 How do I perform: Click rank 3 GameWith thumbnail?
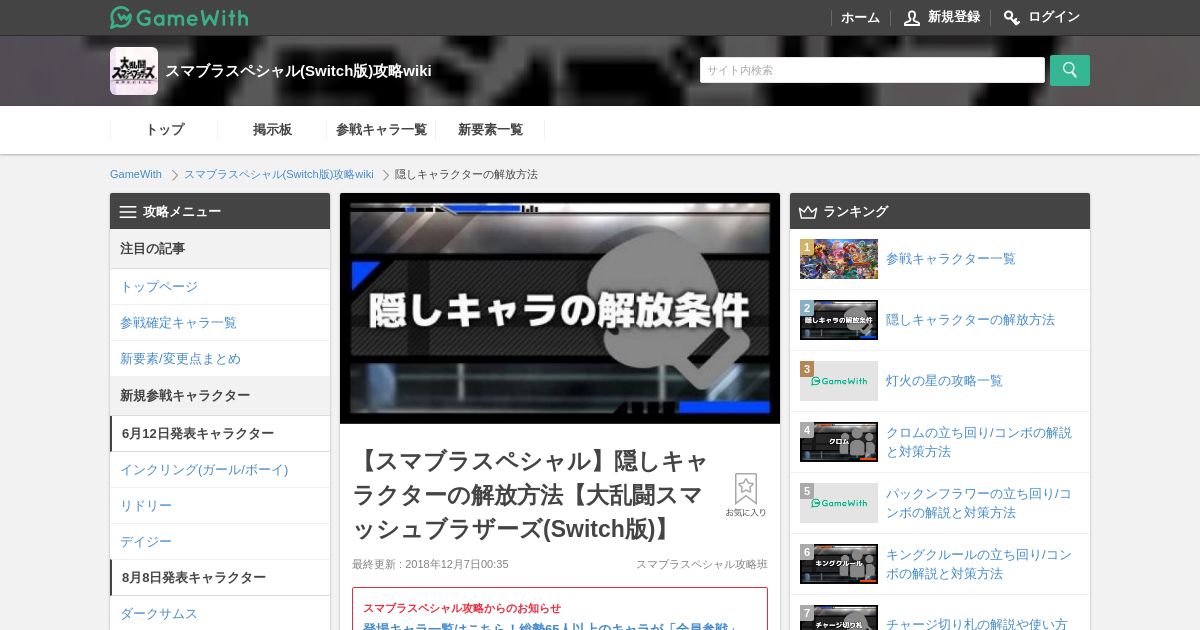(x=839, y=381)
